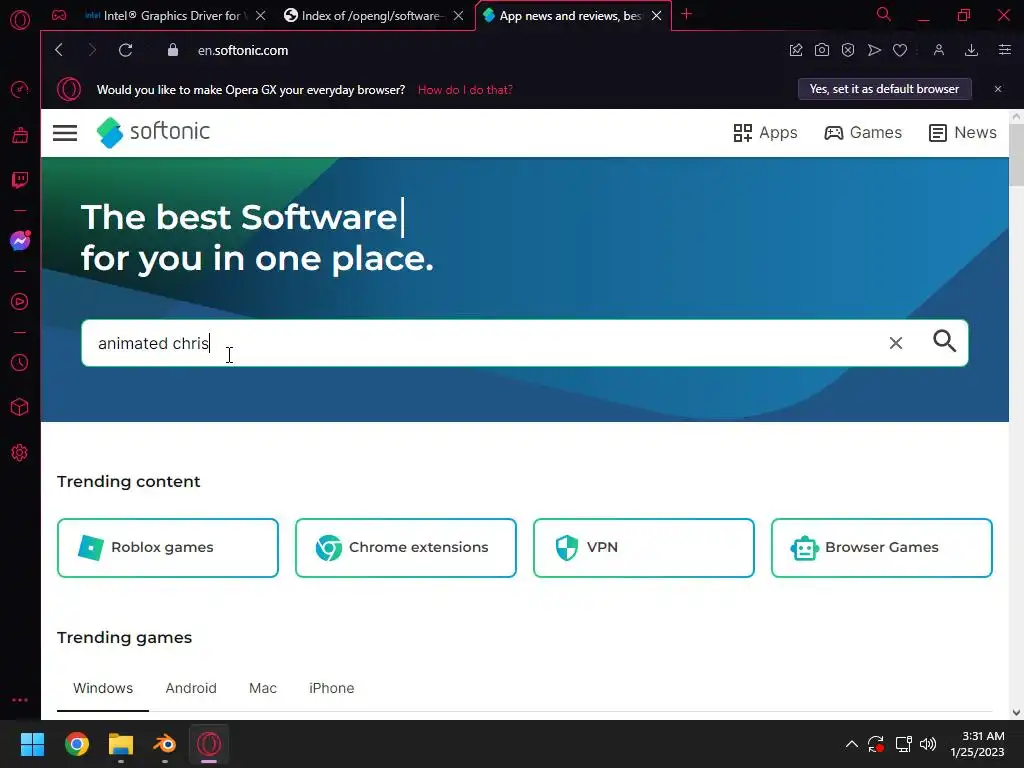Add page to bookmarks with heart icon
The width and height of the screenshot is (1024, 768).
point(900,50)
